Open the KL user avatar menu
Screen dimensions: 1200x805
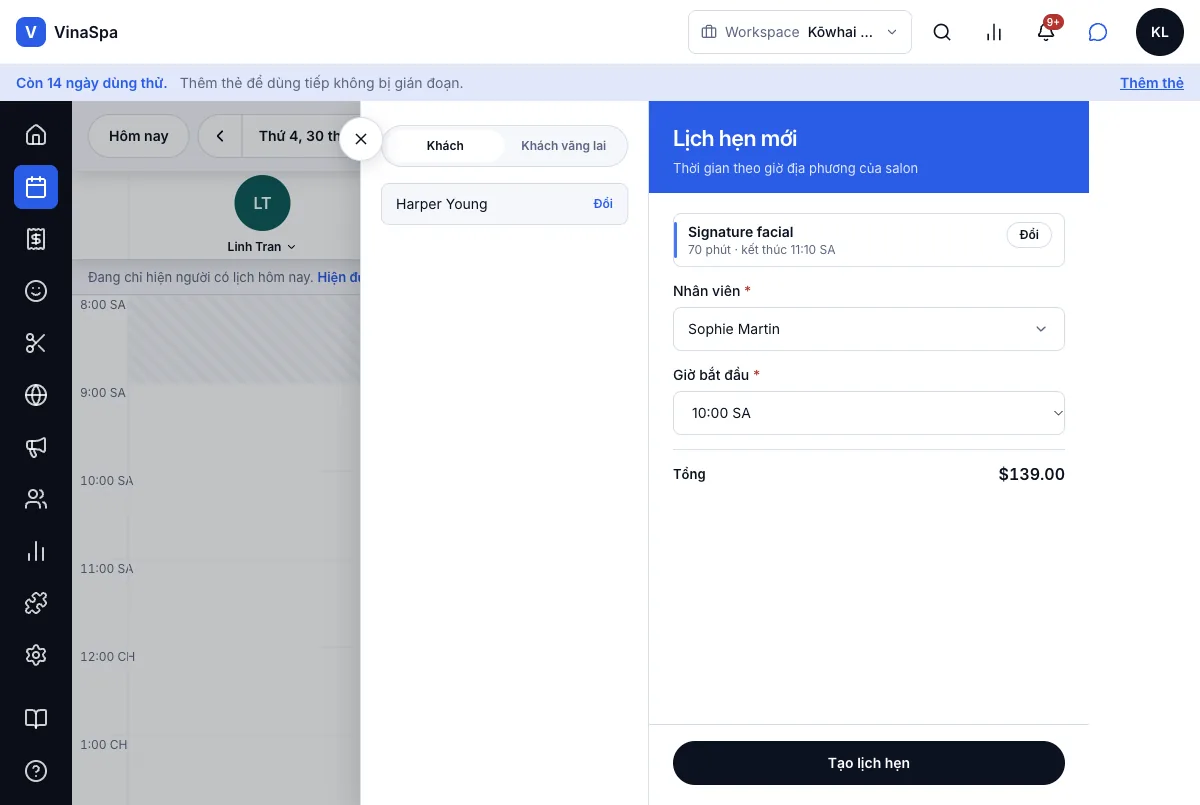(1160, 32)
